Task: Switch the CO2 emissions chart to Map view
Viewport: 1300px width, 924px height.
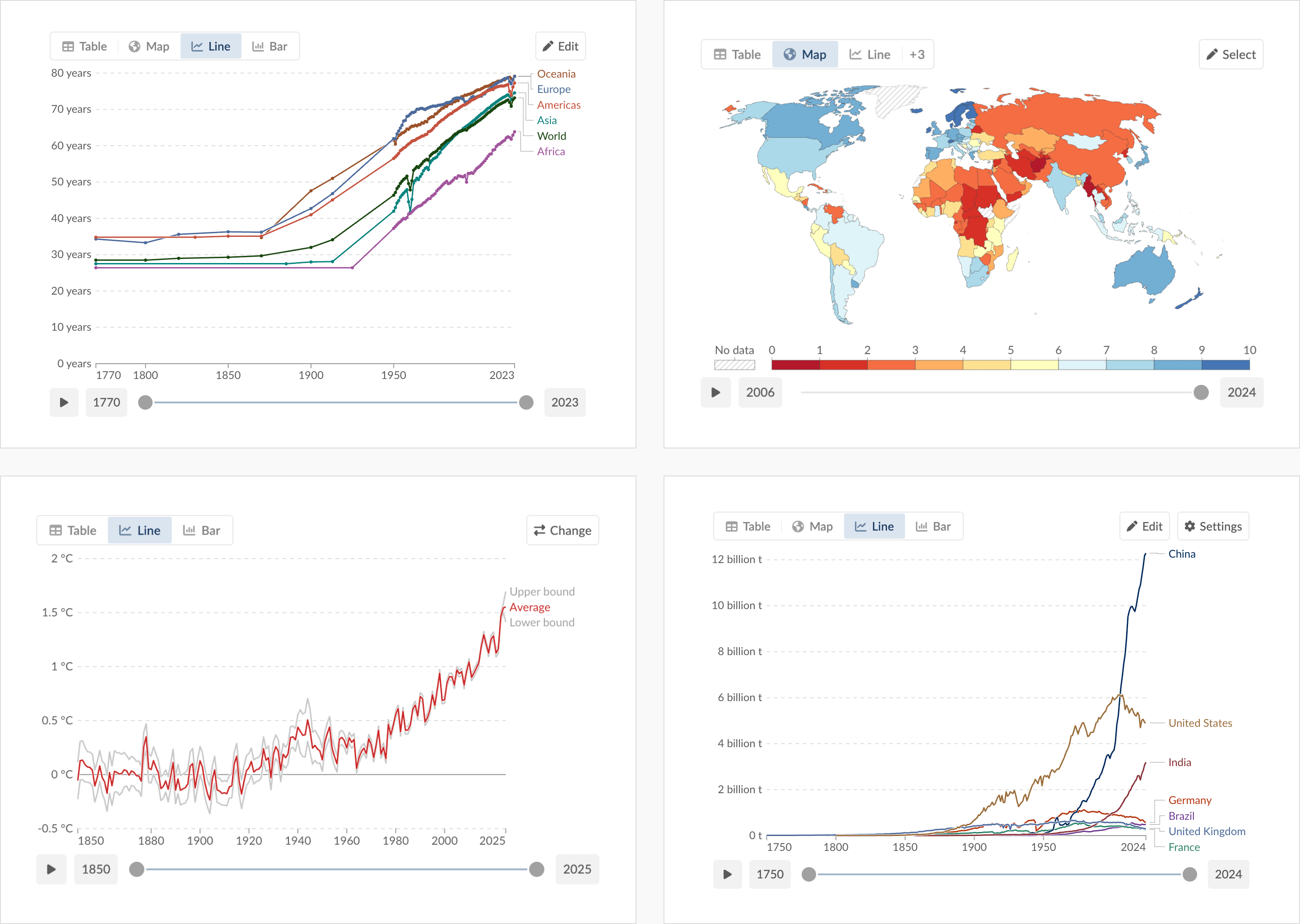Action: pyautogui.click(x=812, y=527)
